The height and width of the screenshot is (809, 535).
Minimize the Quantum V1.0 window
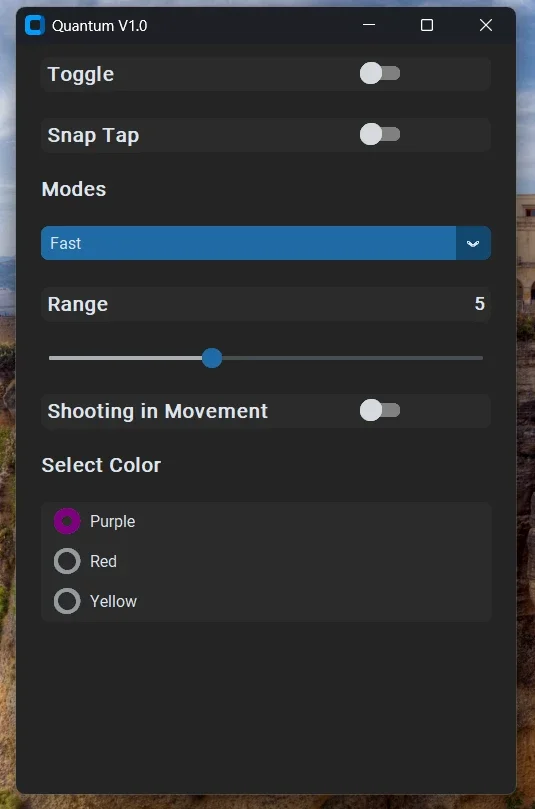pos(369,25)
